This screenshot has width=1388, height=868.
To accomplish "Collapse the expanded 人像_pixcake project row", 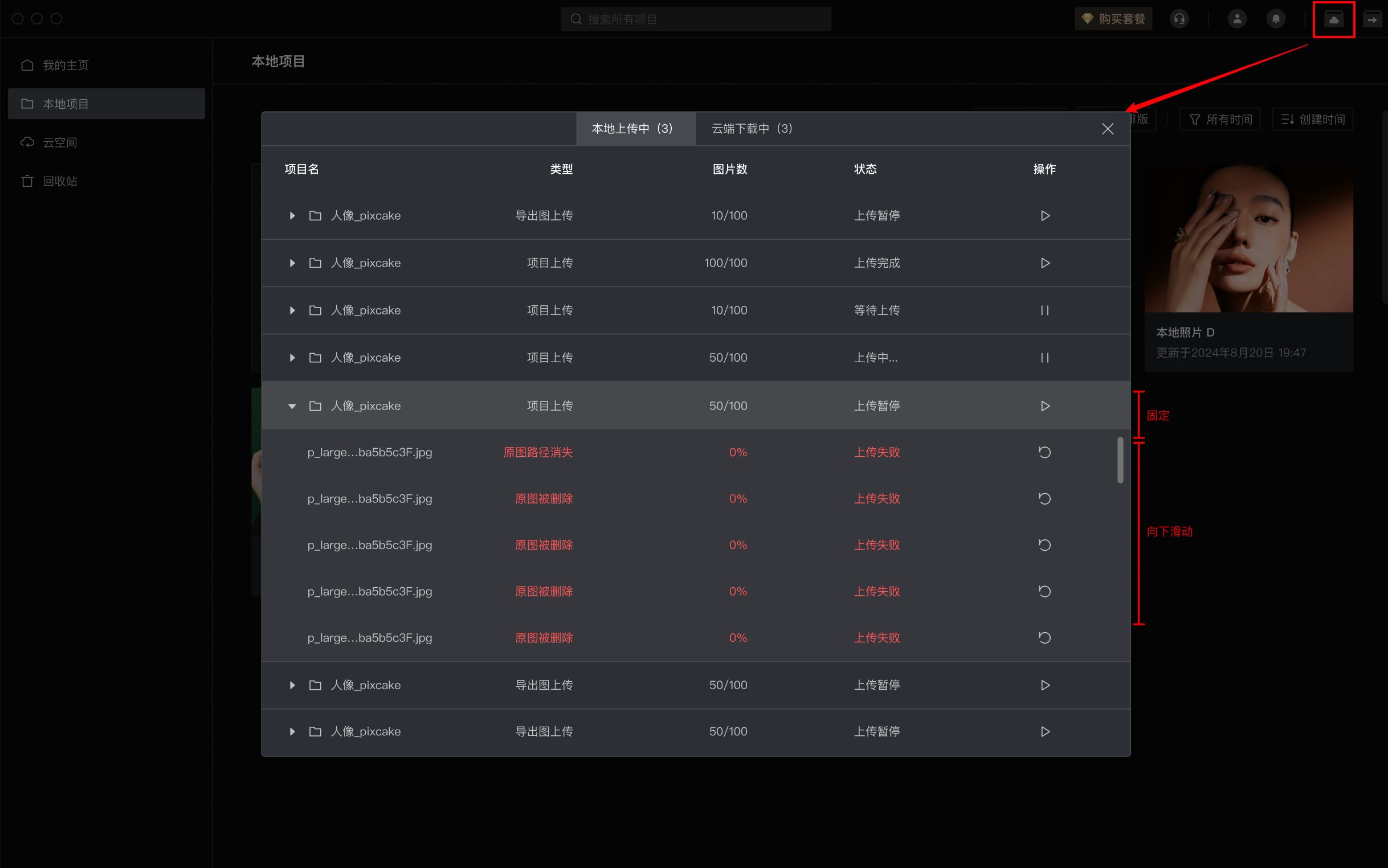I will 292,407.
